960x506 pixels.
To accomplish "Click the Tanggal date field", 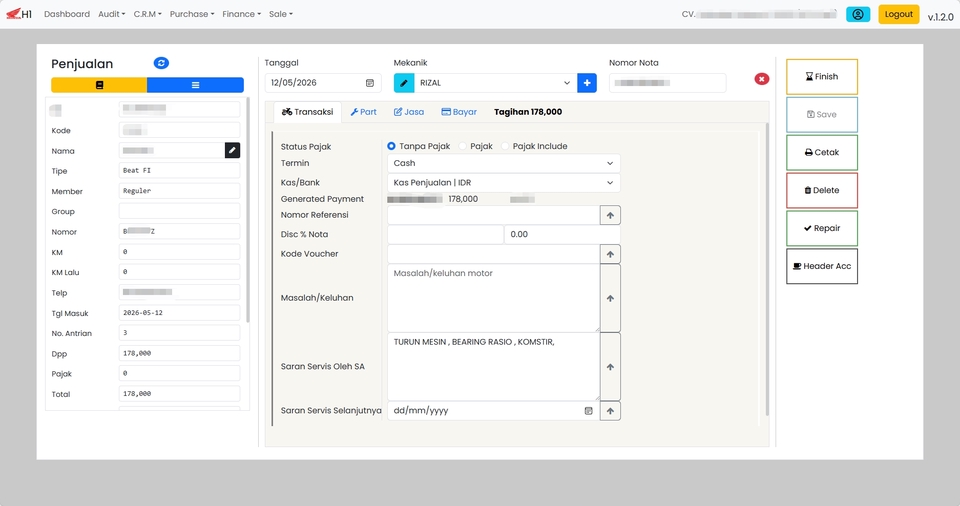I will click(x=323, y=83).
